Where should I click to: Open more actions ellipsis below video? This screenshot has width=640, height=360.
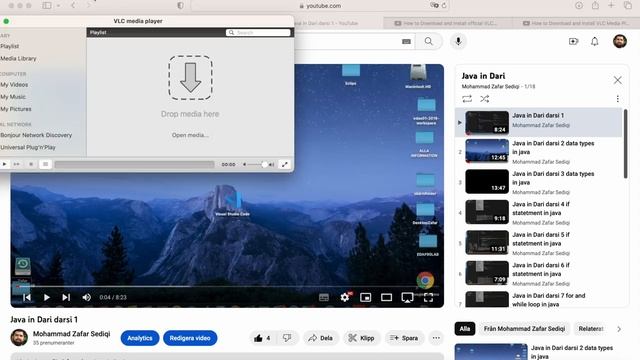tap(436, 338)
